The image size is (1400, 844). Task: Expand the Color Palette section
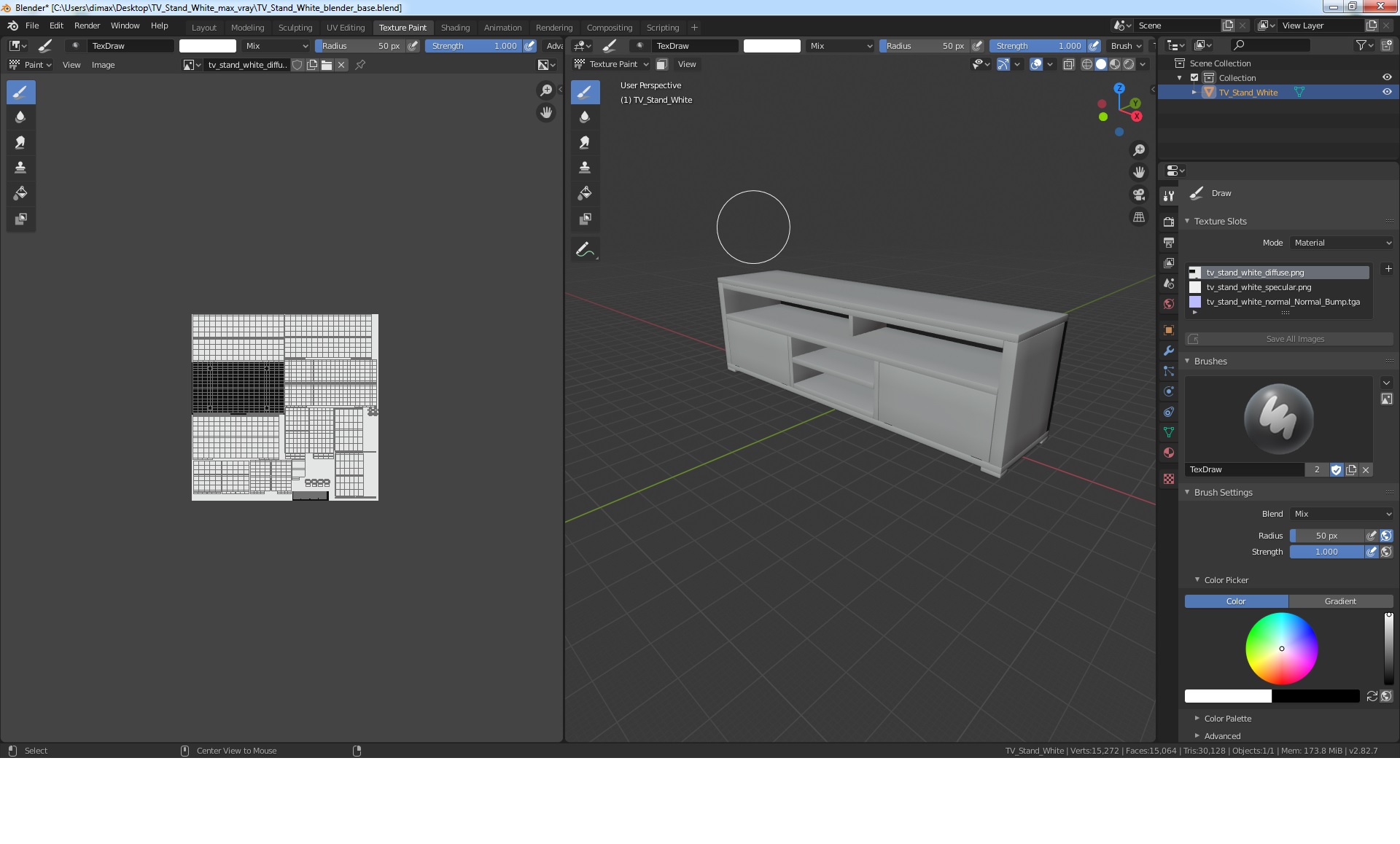point(1227,719)
